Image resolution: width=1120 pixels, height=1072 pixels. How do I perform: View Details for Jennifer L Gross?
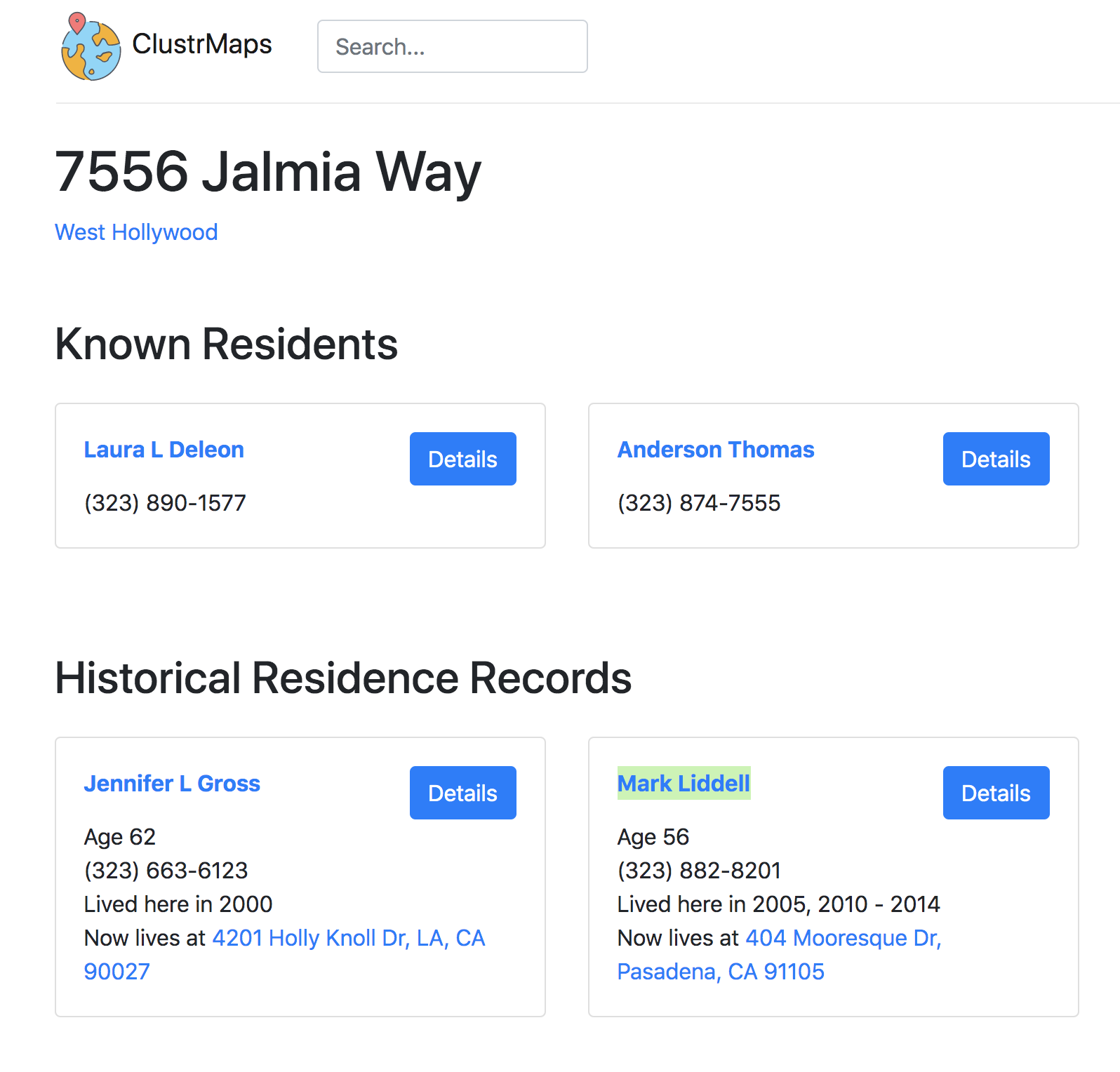(462, 793)
